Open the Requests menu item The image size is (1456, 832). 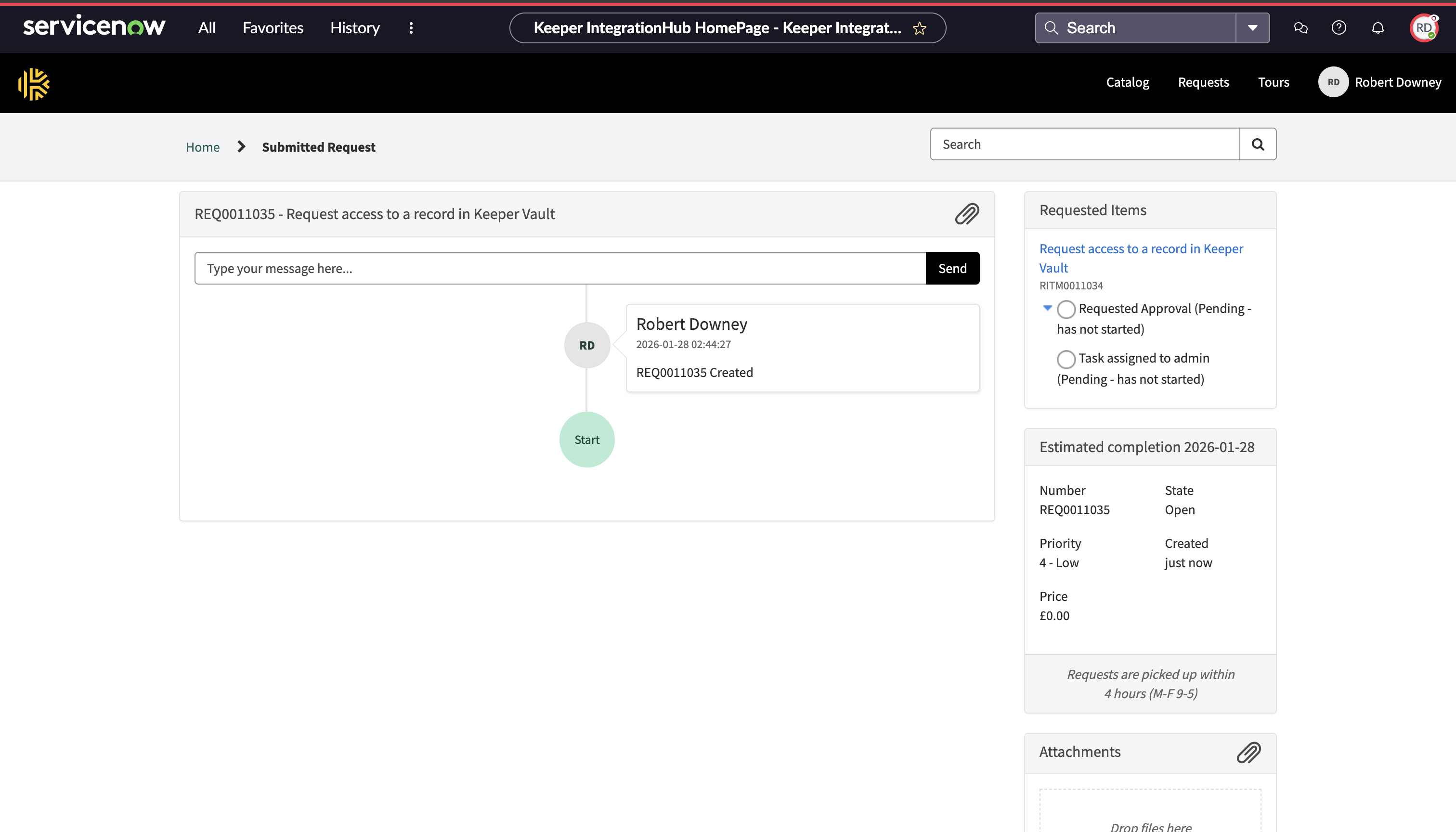tap(1203, 82)
